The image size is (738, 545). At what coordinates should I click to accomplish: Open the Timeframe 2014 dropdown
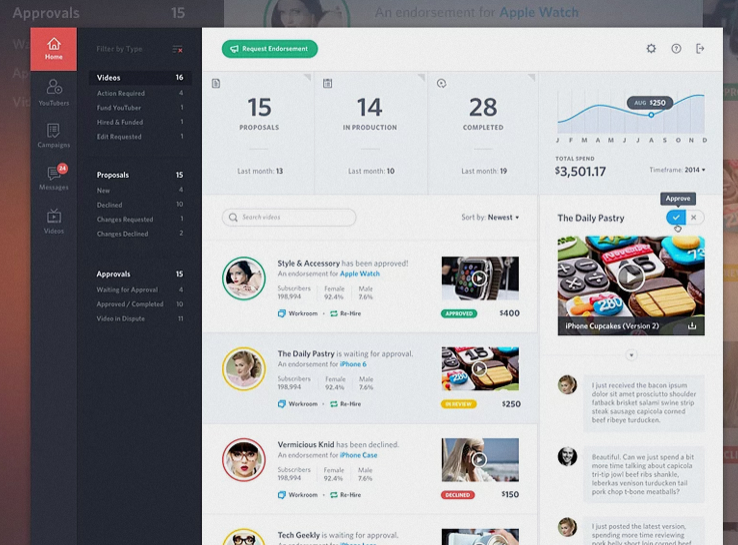point(677,170)
